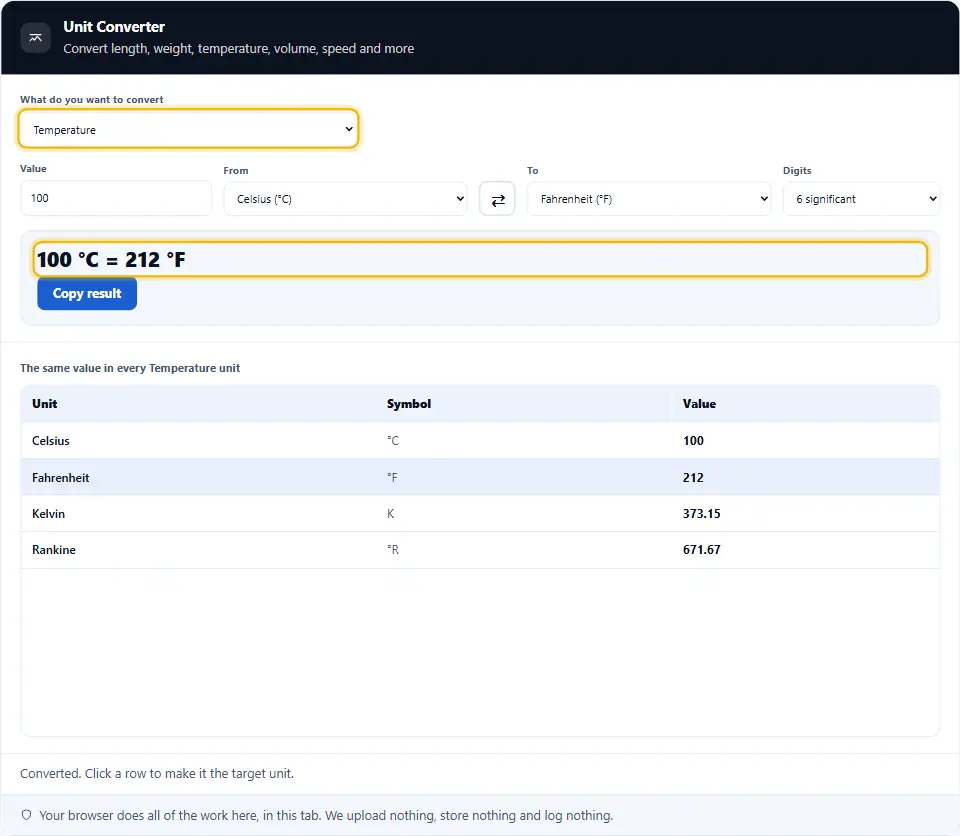This screenshot has height=836, width=960.
Task: Click the result box showing 100 °C = 212 °F
Action: point(480,259)
